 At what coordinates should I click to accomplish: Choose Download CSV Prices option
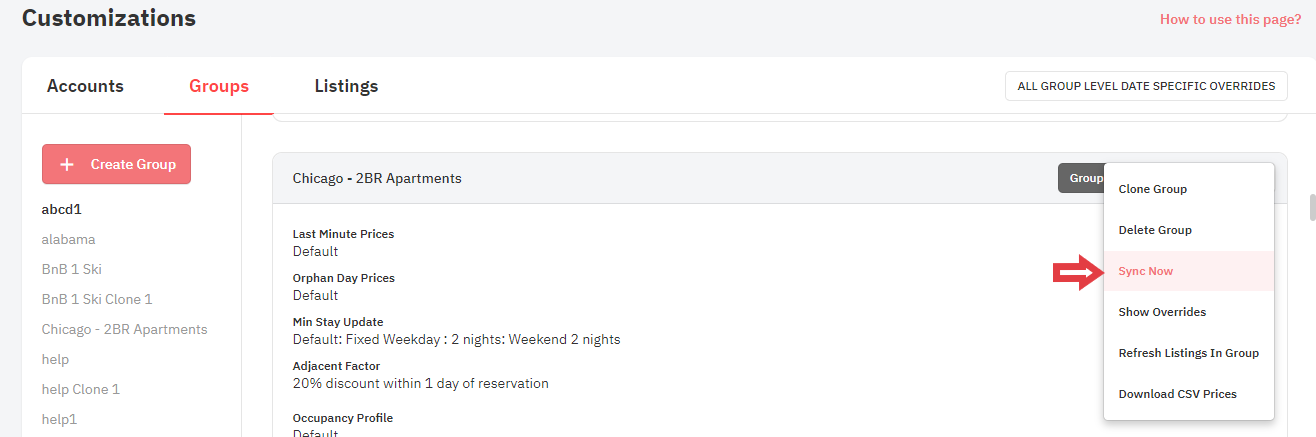point(1177,394)
